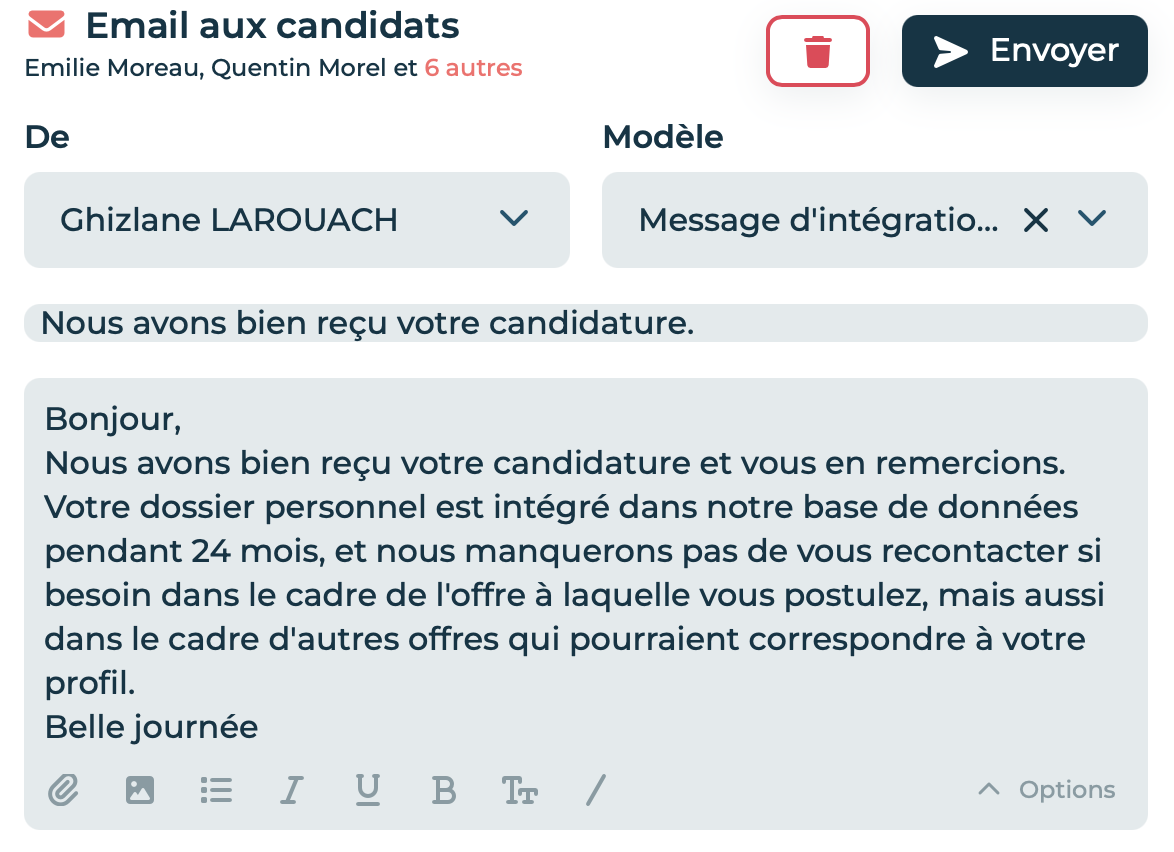Viewport: 1174px width, 852px height.
Task: Attach a file with the paperclip icon
Action: (x=64, y=790)
